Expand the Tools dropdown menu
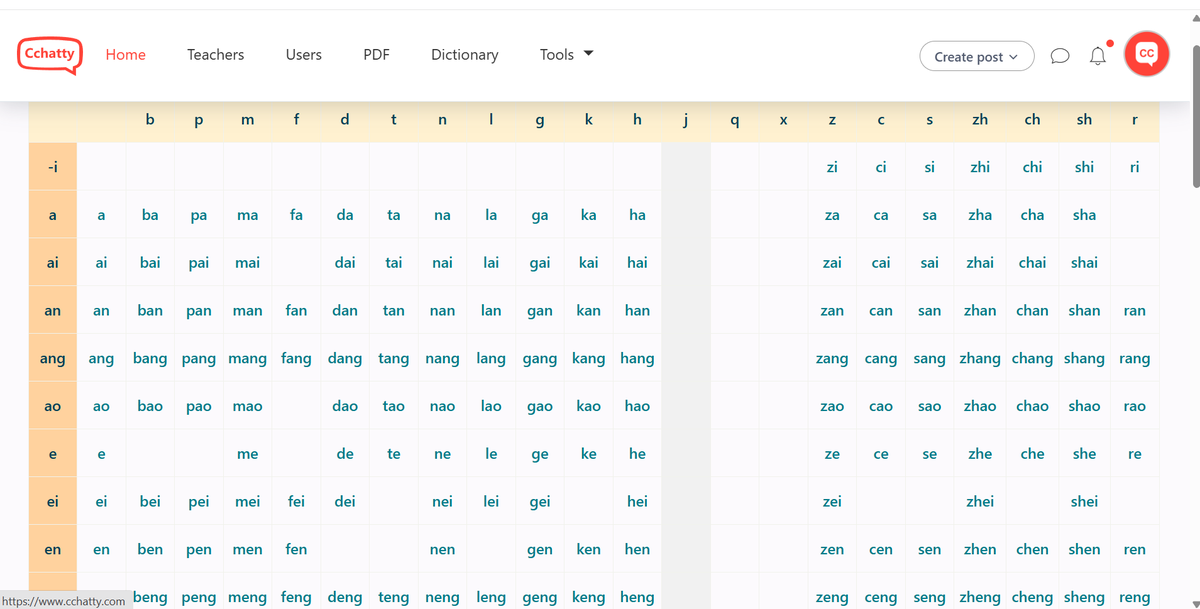This screenshot has width=1200, height=609. 566,54
